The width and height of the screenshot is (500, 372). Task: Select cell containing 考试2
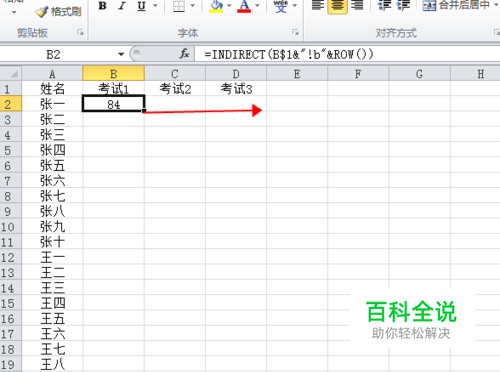point(175,89)
